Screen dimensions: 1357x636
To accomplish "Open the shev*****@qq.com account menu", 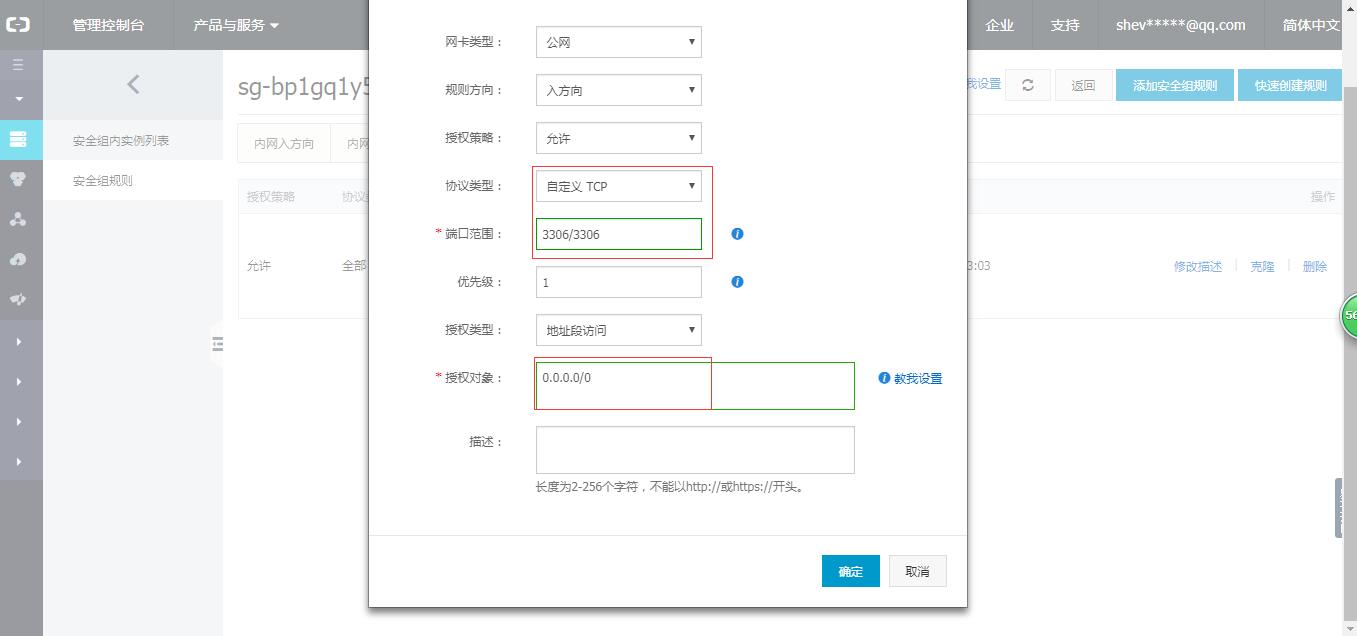I will [x=1181, y=25].
